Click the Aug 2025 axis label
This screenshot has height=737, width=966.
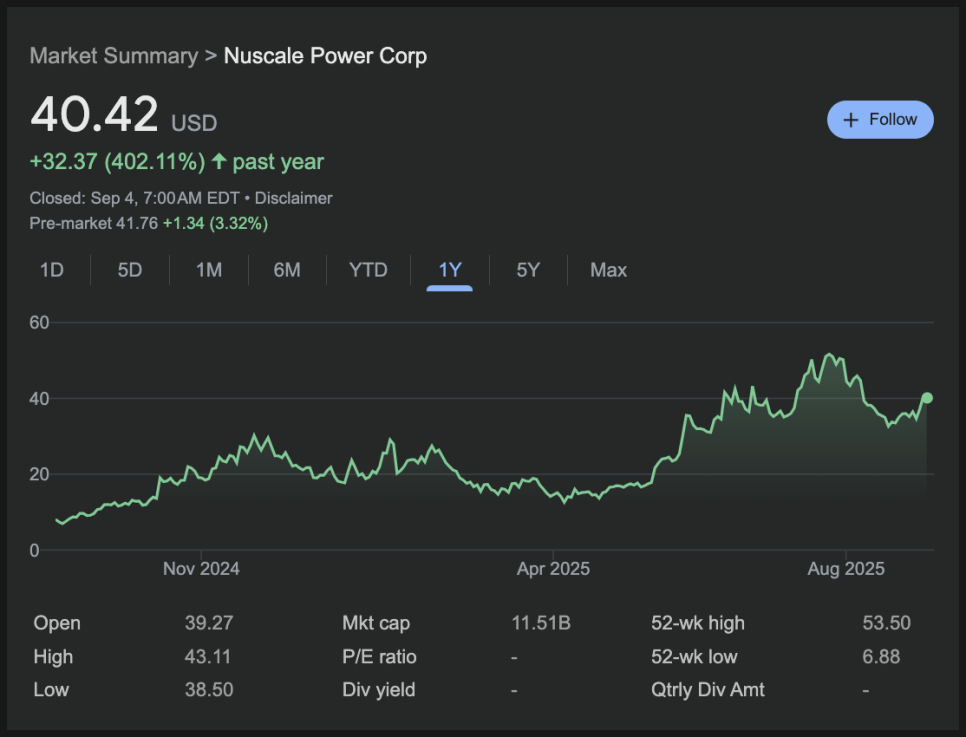(x=846, y=569)
